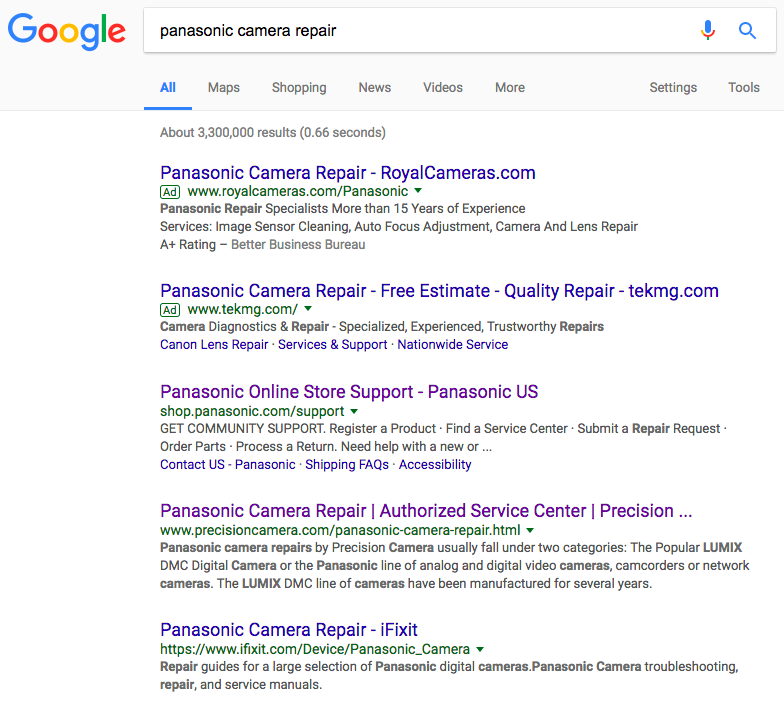The width and height of the screenshot is (784, 708).
Task: Open the Precision Authorized Service Center result
Action: [x=426, y=510]
